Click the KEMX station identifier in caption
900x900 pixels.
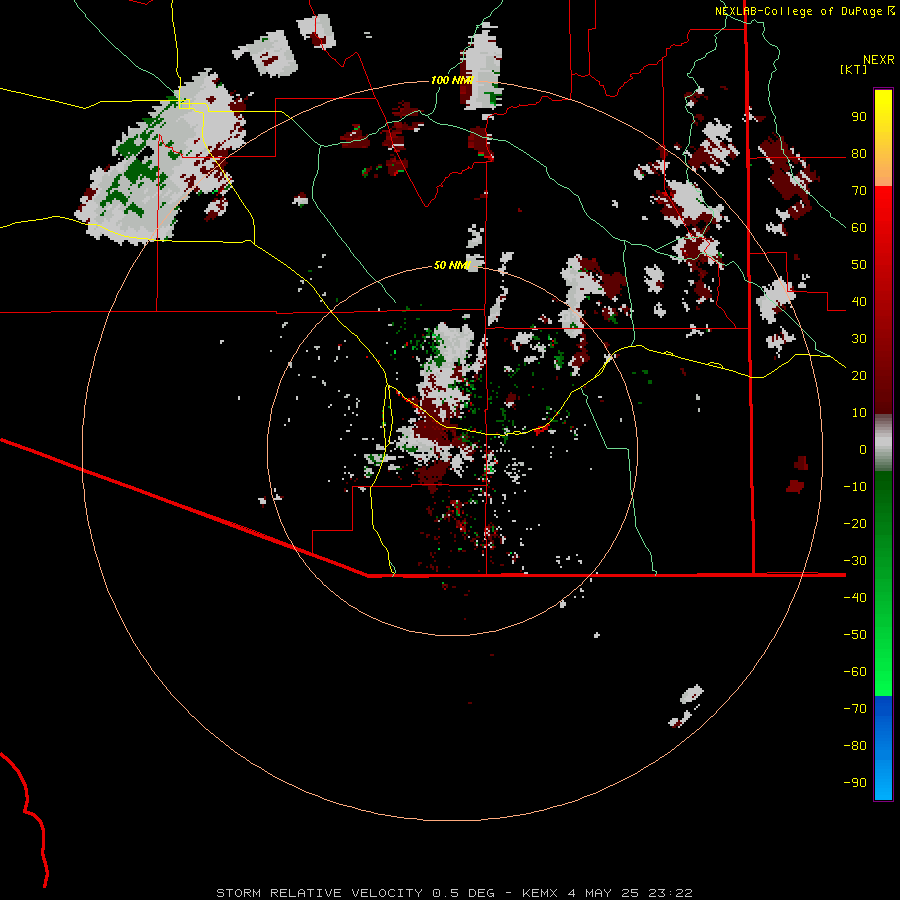click(540, 893)
